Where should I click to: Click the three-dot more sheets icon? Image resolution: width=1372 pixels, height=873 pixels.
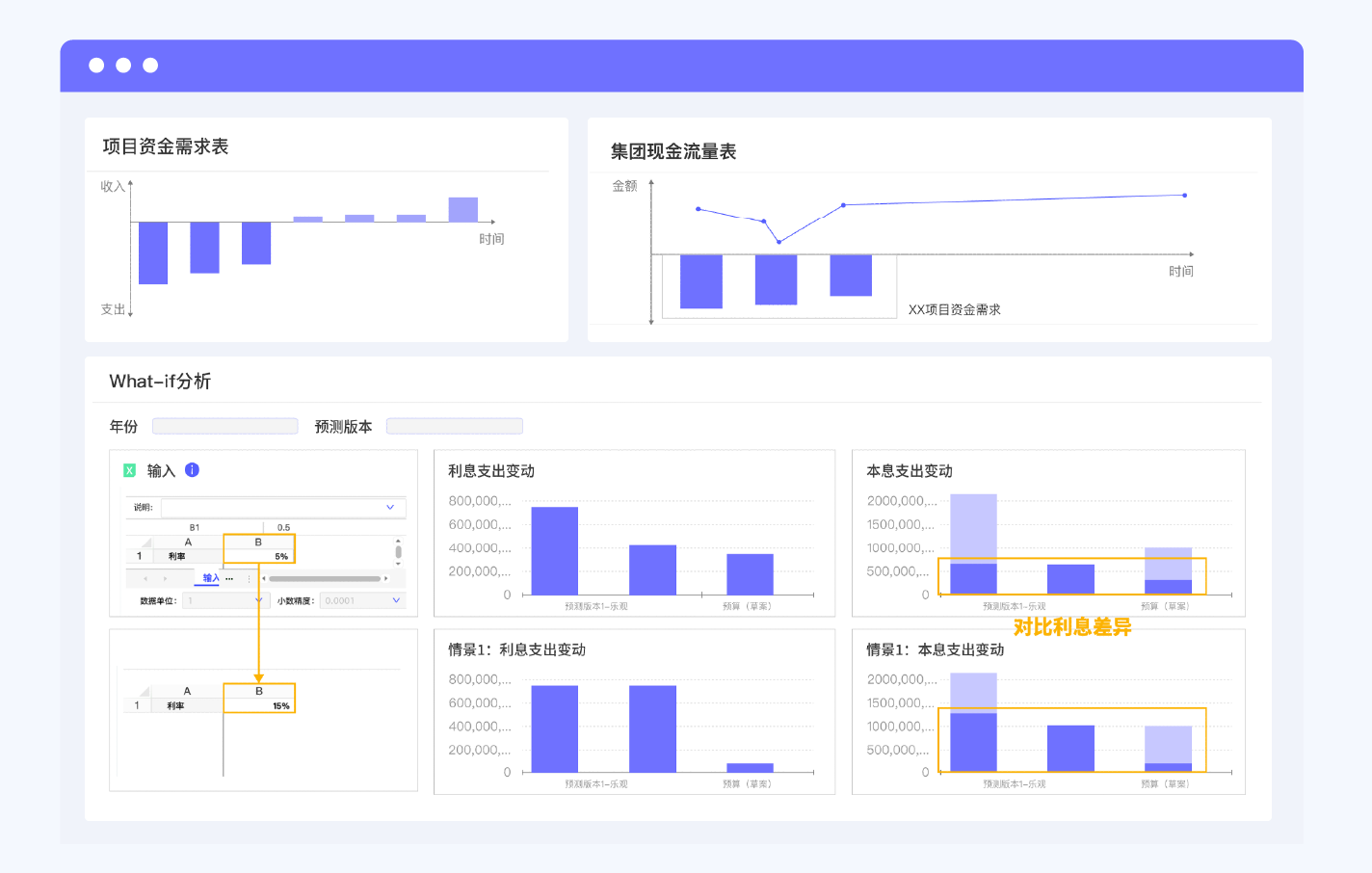(x=229, y=578)
